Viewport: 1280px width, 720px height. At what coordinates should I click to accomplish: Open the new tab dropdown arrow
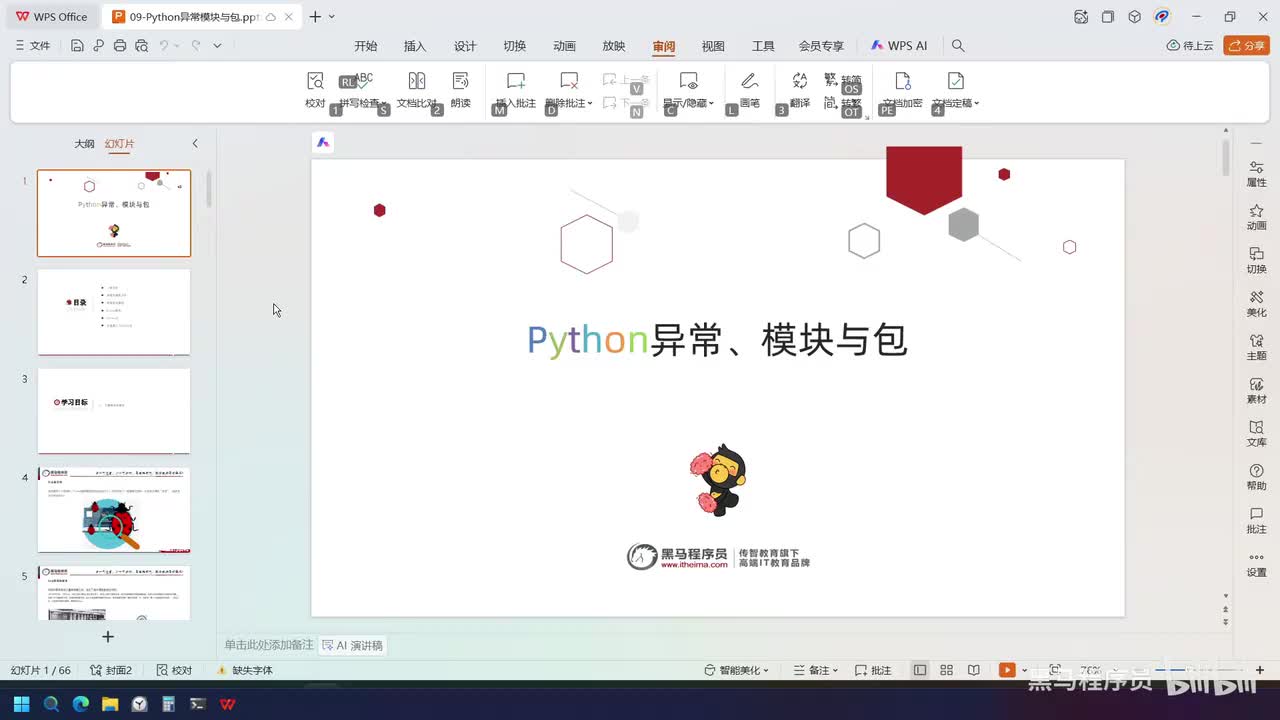click(332, 17)
